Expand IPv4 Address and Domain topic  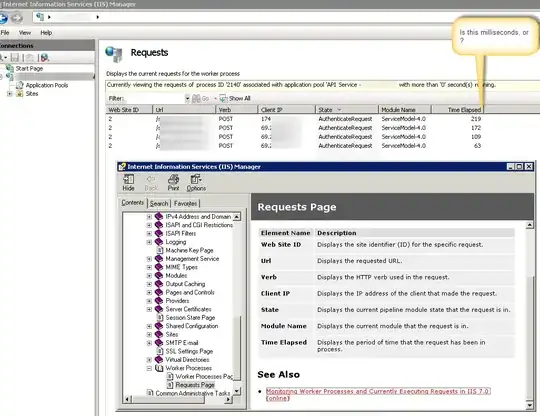pyautogui.click(x=149, y=217)
